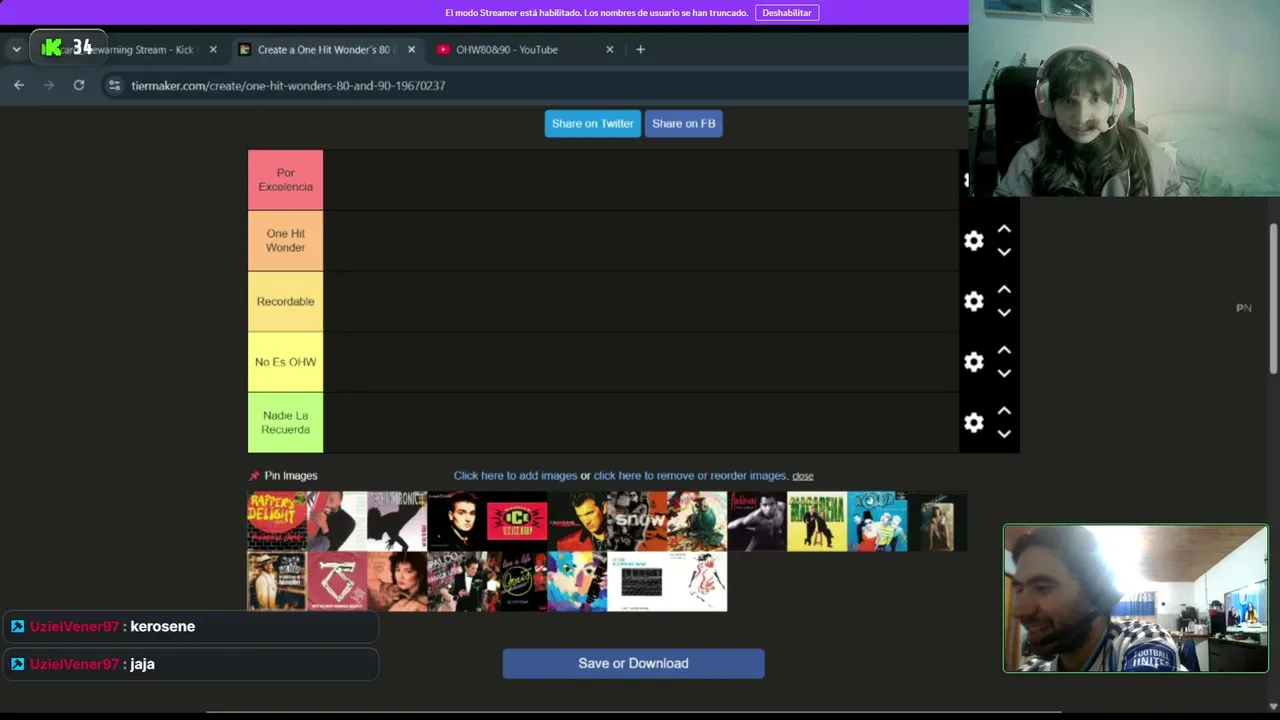
Task: Click Share on Twitter button
Action: 593,124
